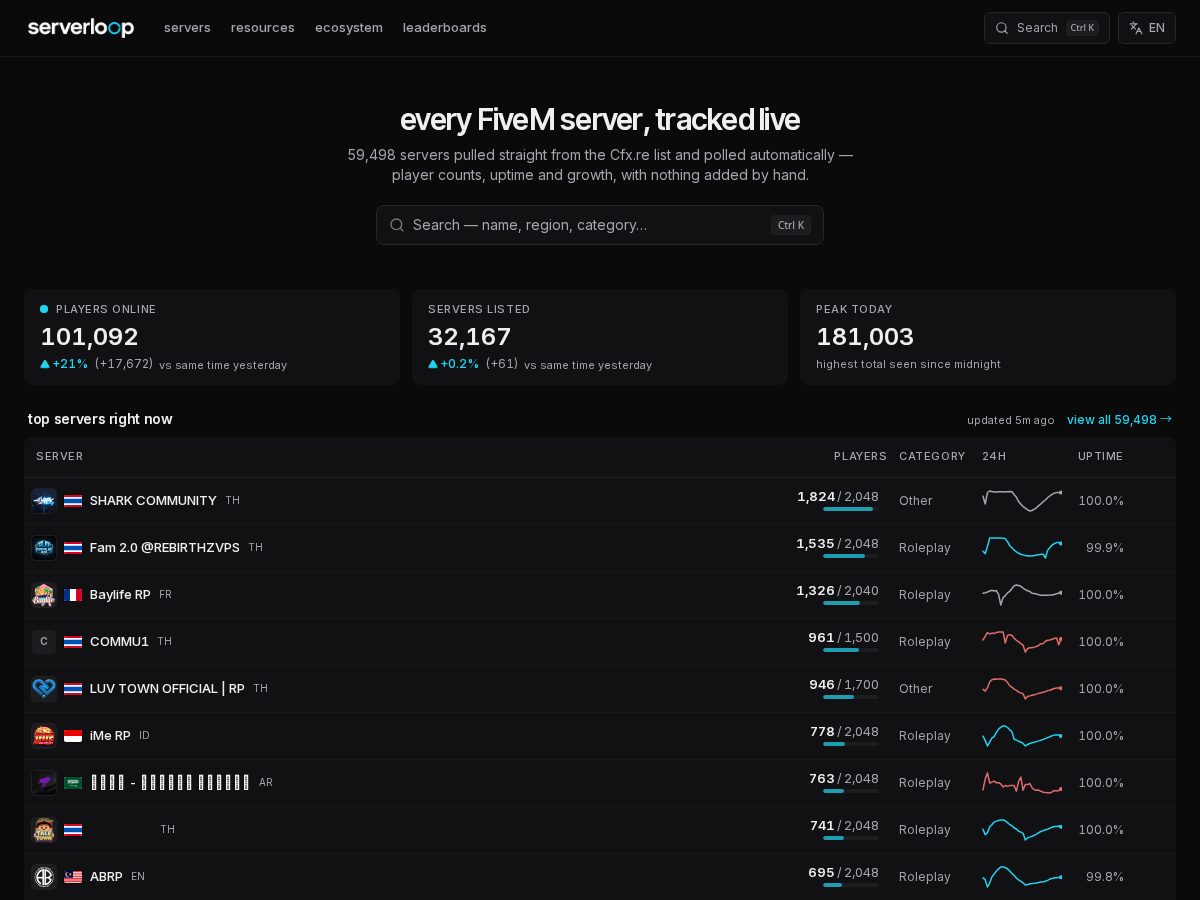Open the serverloop logo home link
The height and width of the screenshot is (900, 1200).
81,28
